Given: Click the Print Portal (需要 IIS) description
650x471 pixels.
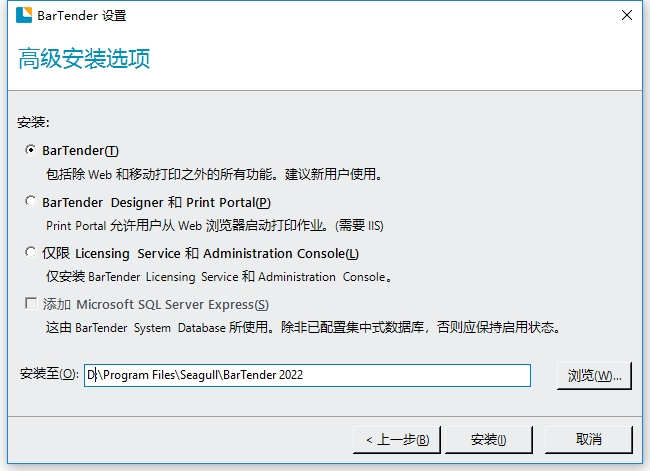Looking at the screenshot, I should click(x=215, y=225).
